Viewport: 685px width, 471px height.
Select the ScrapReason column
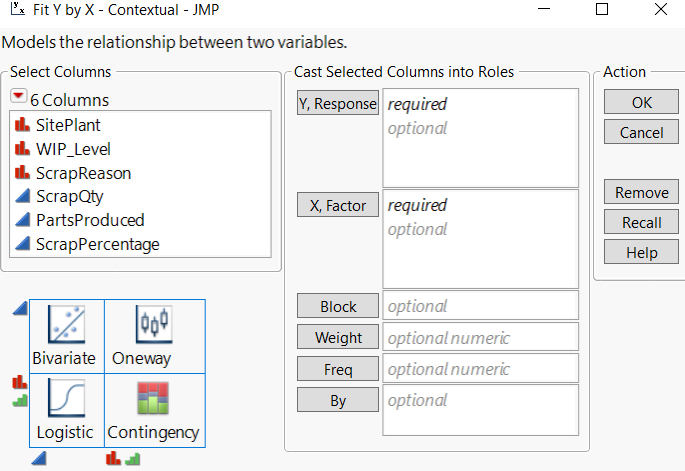click(x=83, y=173)
